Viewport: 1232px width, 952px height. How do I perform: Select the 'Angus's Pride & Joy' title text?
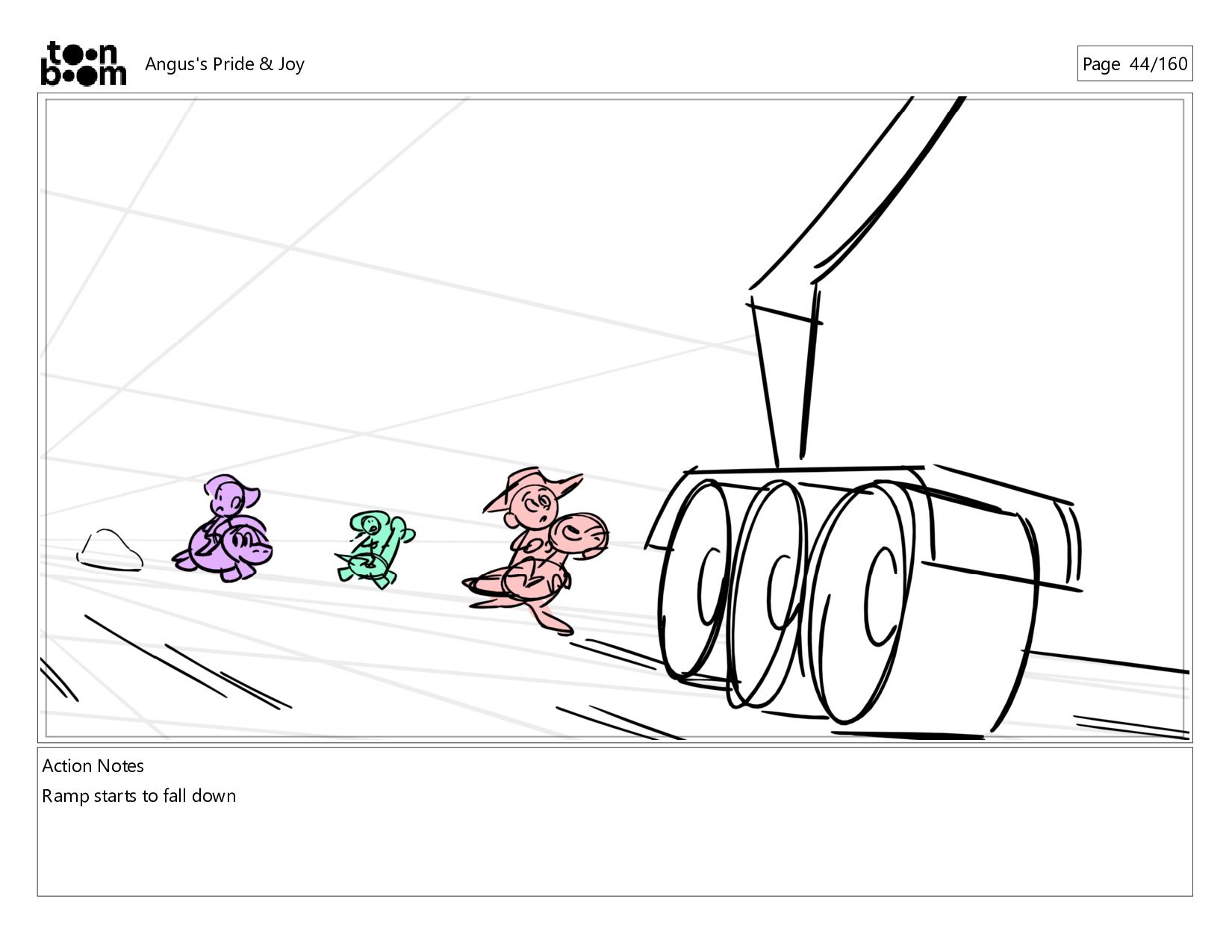tap(224, 64)
